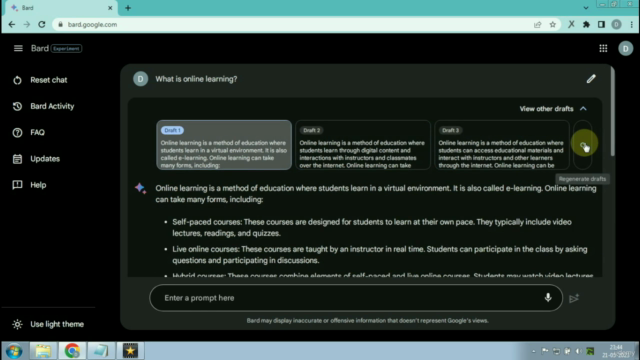Open a new browser tab

(x=128, y=8)
